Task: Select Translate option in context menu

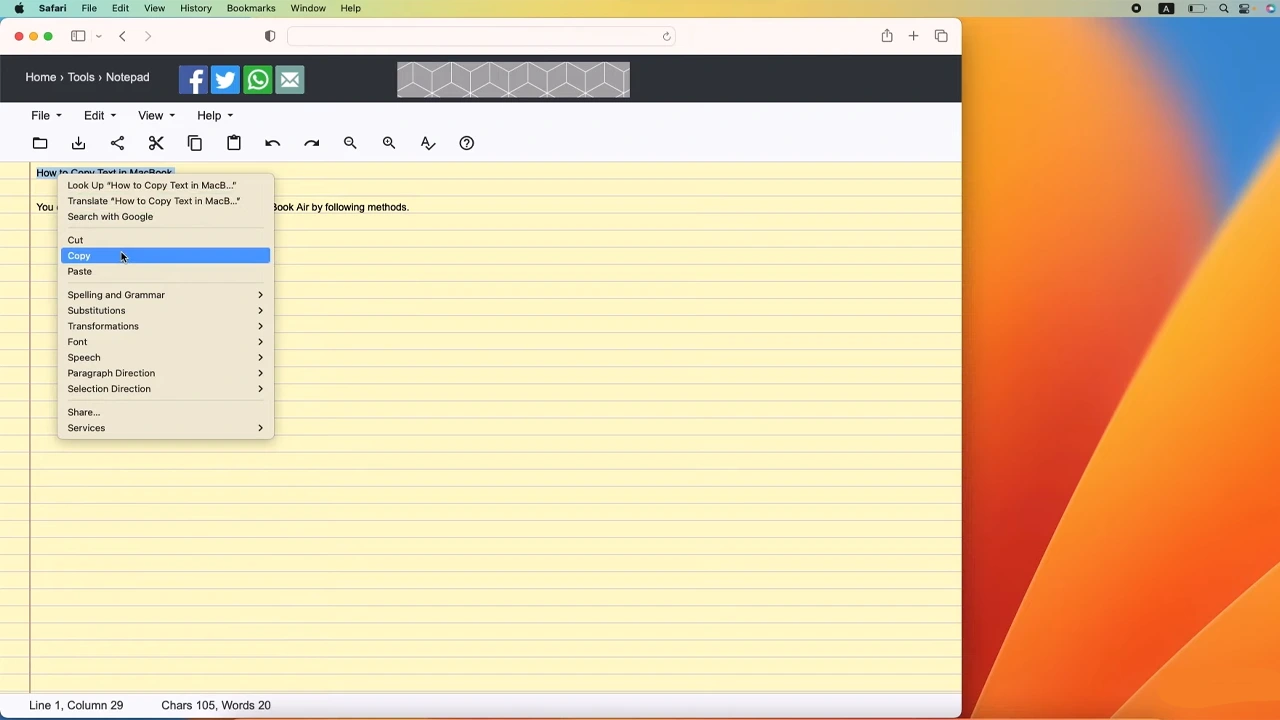Action: pos(165,201)
